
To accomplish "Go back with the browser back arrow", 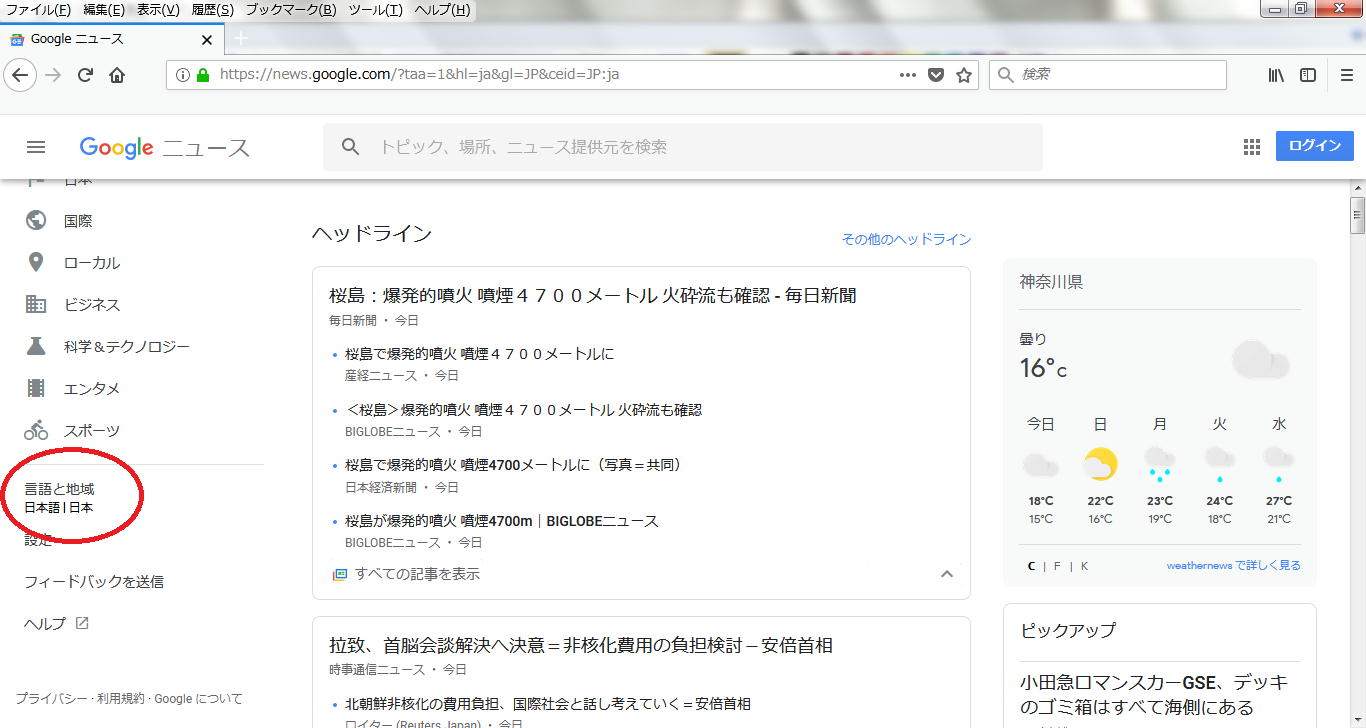I will (x=21, y=75).
